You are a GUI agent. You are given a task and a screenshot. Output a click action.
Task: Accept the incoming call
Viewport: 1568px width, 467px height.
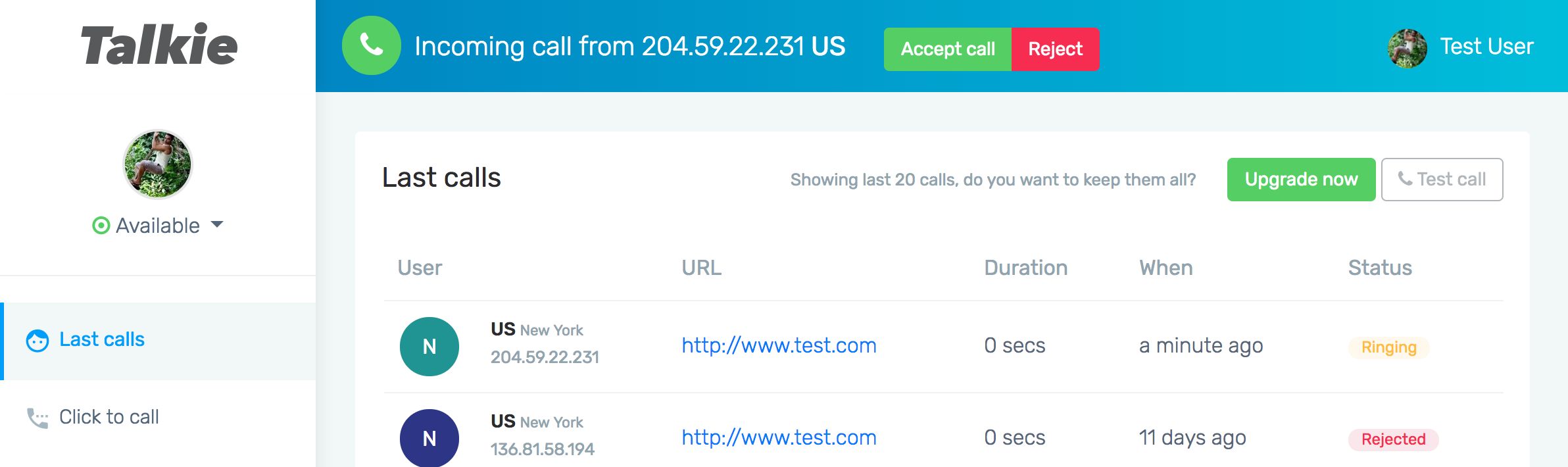coord(947,49)
